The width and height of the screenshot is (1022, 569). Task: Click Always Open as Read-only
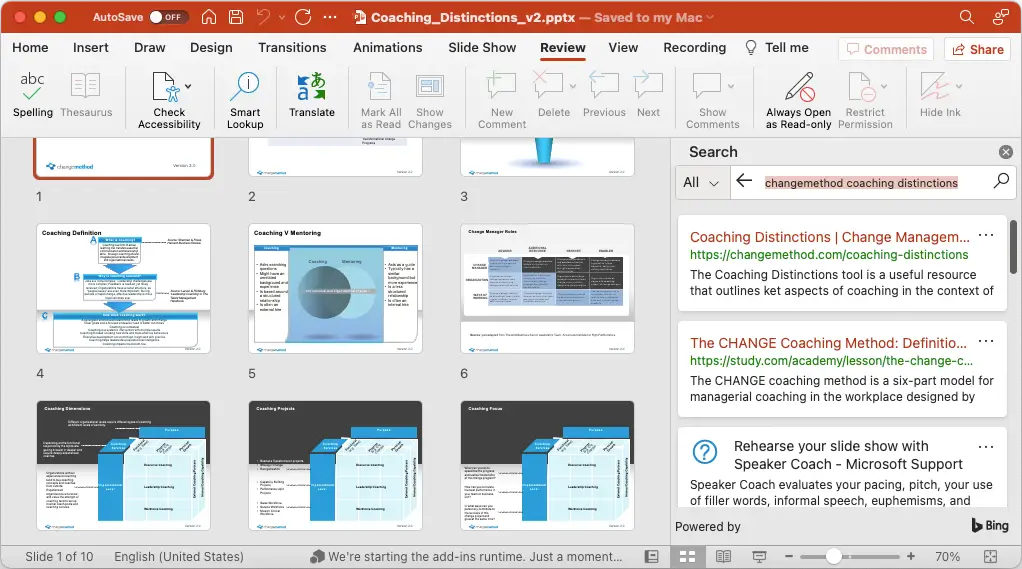tap(798, 100)
